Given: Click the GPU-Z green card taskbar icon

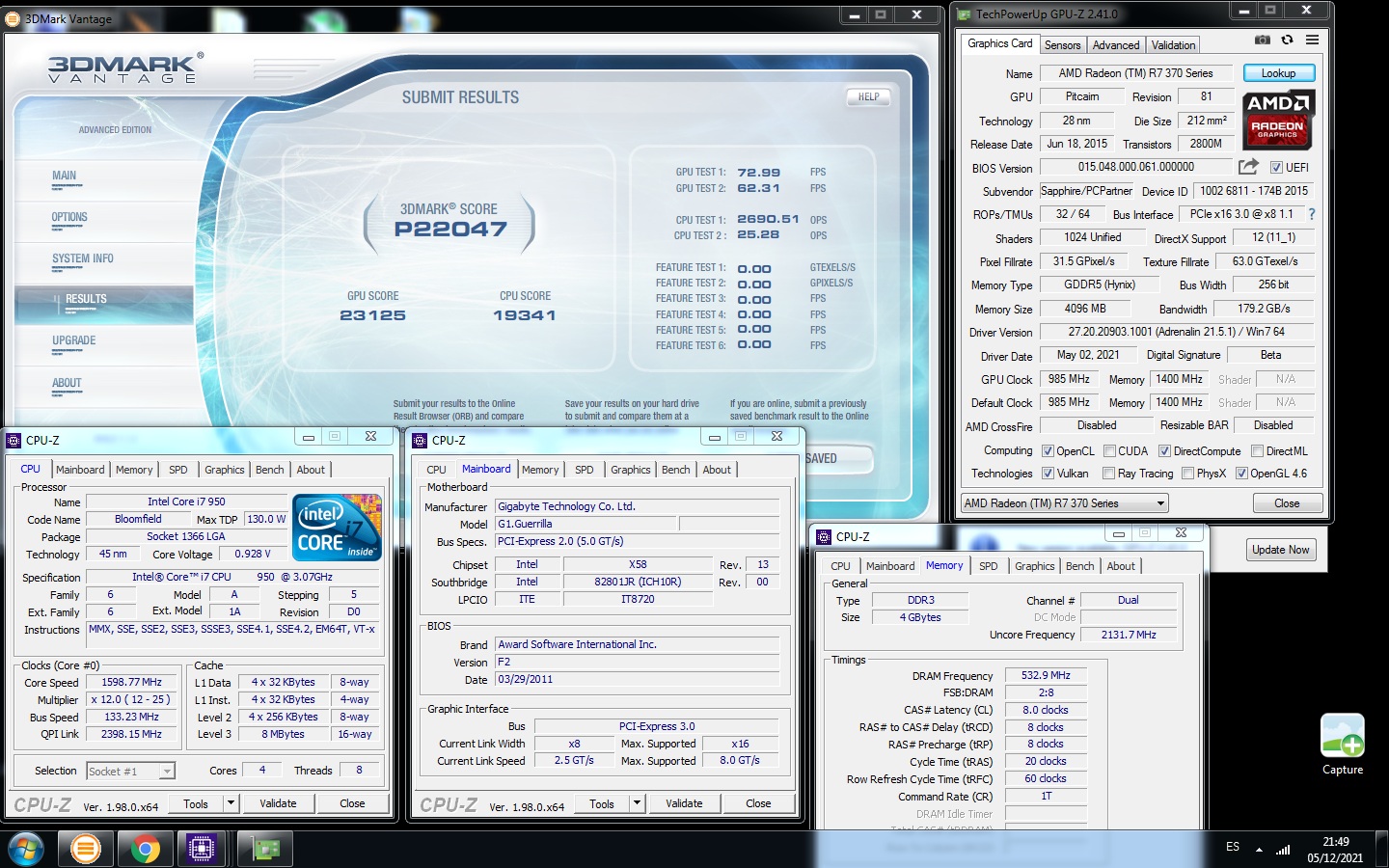Looking at the screenshot, I should point(266,849).
